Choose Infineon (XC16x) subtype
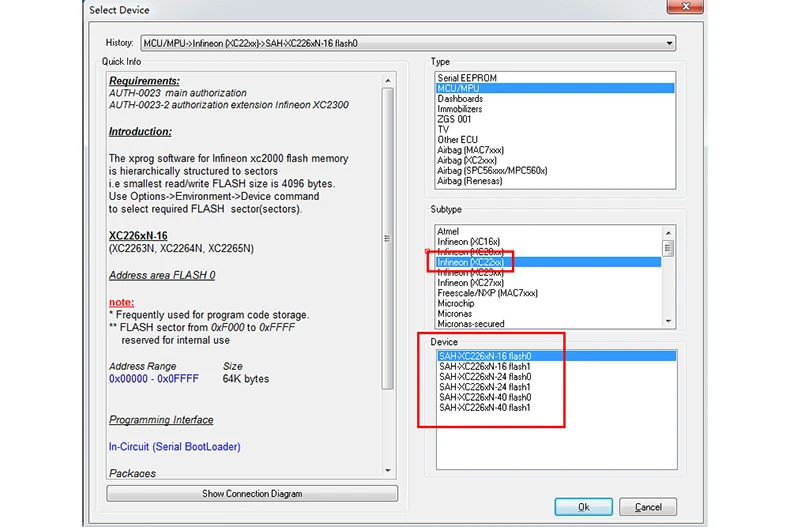 [548, 242]
